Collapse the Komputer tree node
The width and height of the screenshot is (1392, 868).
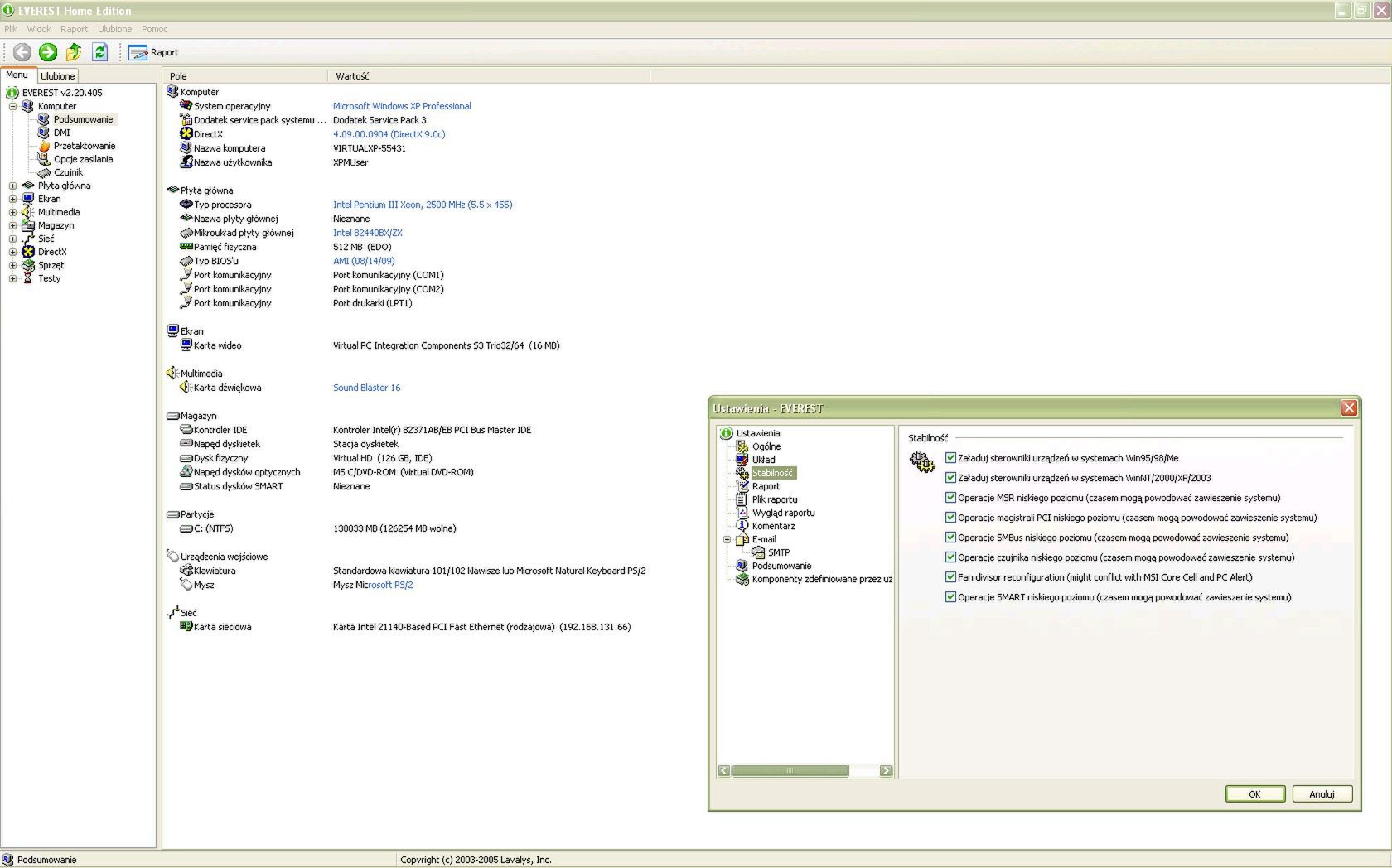pos(12,106)
